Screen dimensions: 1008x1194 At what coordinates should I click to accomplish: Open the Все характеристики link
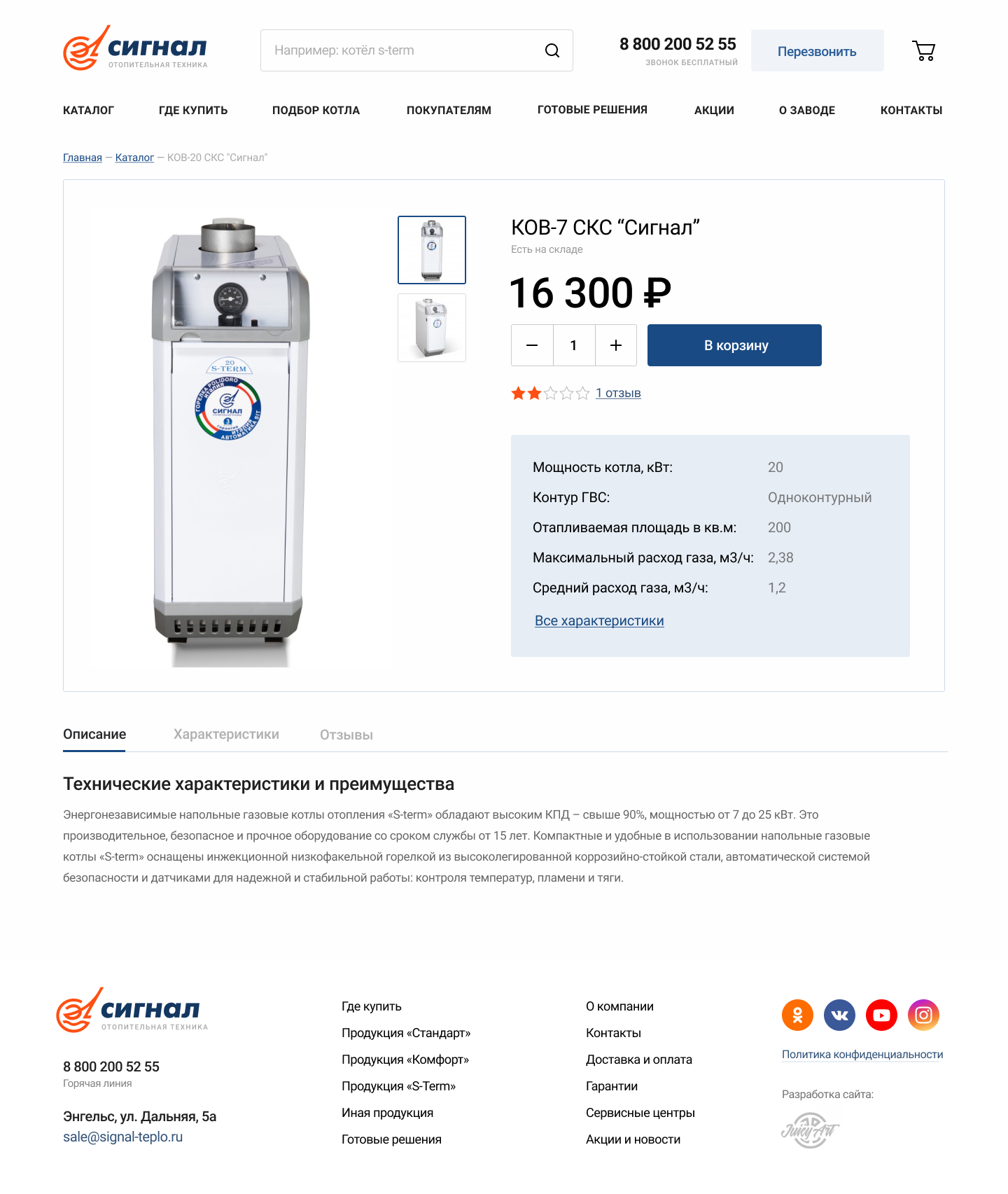coord(599,620)
